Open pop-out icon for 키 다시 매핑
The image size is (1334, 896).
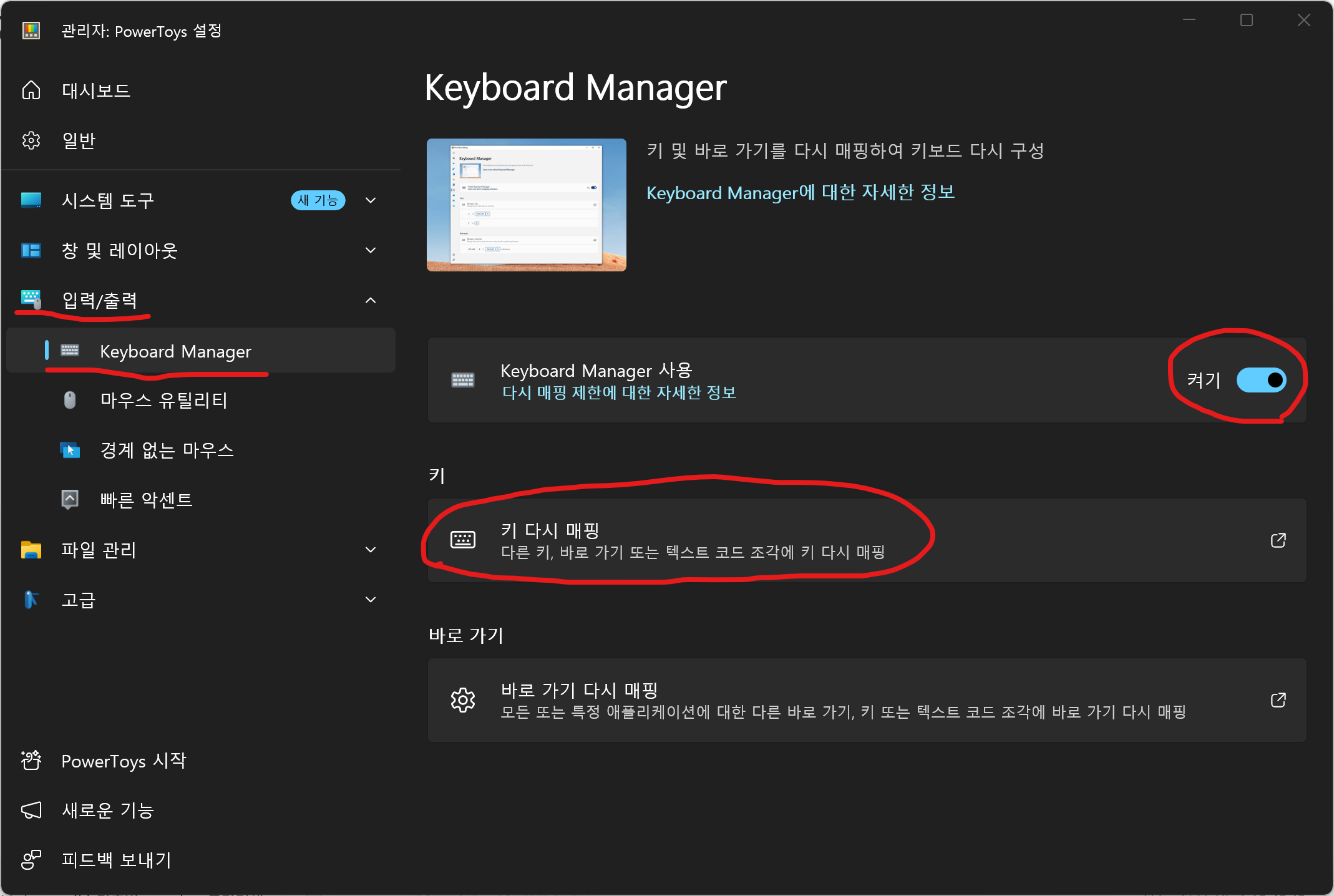pyautogui.click(x=1278, y=540)
